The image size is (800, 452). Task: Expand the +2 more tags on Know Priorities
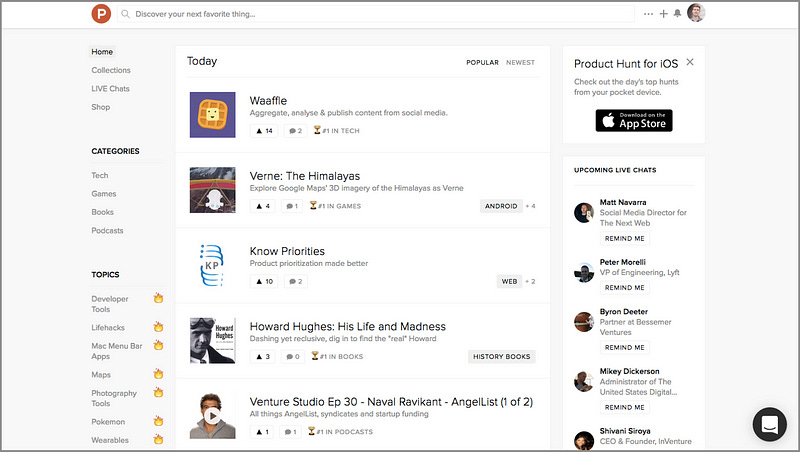(x=531, y=281)
